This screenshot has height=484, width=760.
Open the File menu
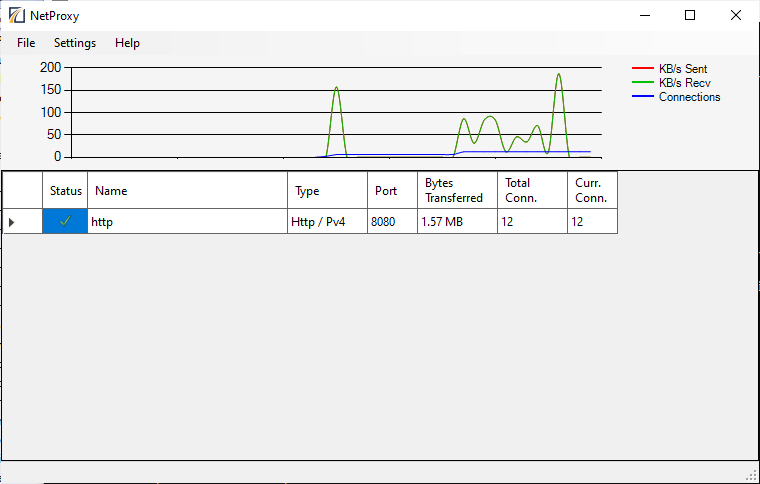(26, 43)
